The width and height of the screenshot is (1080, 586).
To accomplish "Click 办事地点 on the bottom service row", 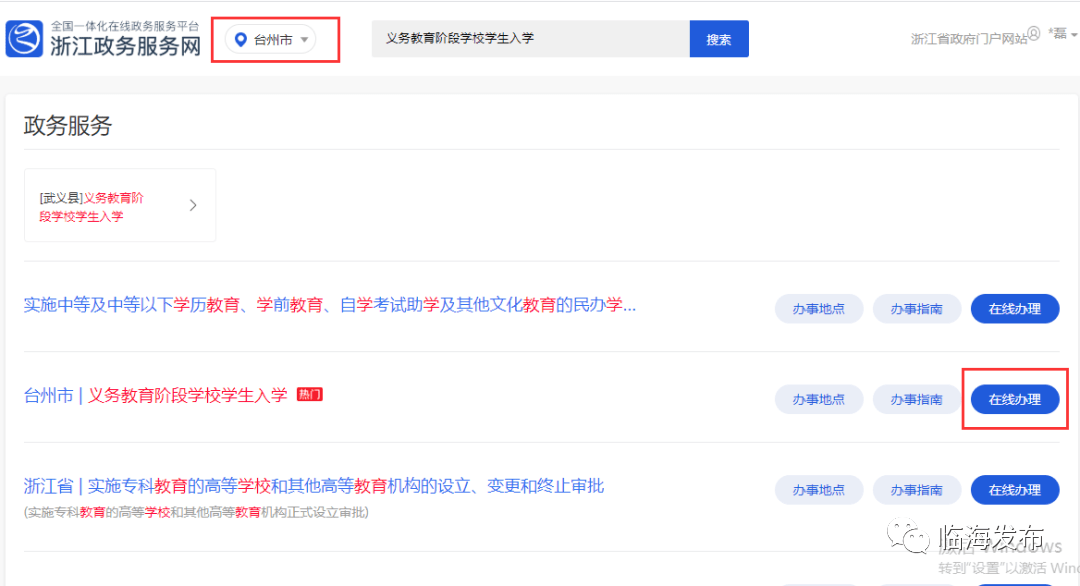I will (818, 489).
